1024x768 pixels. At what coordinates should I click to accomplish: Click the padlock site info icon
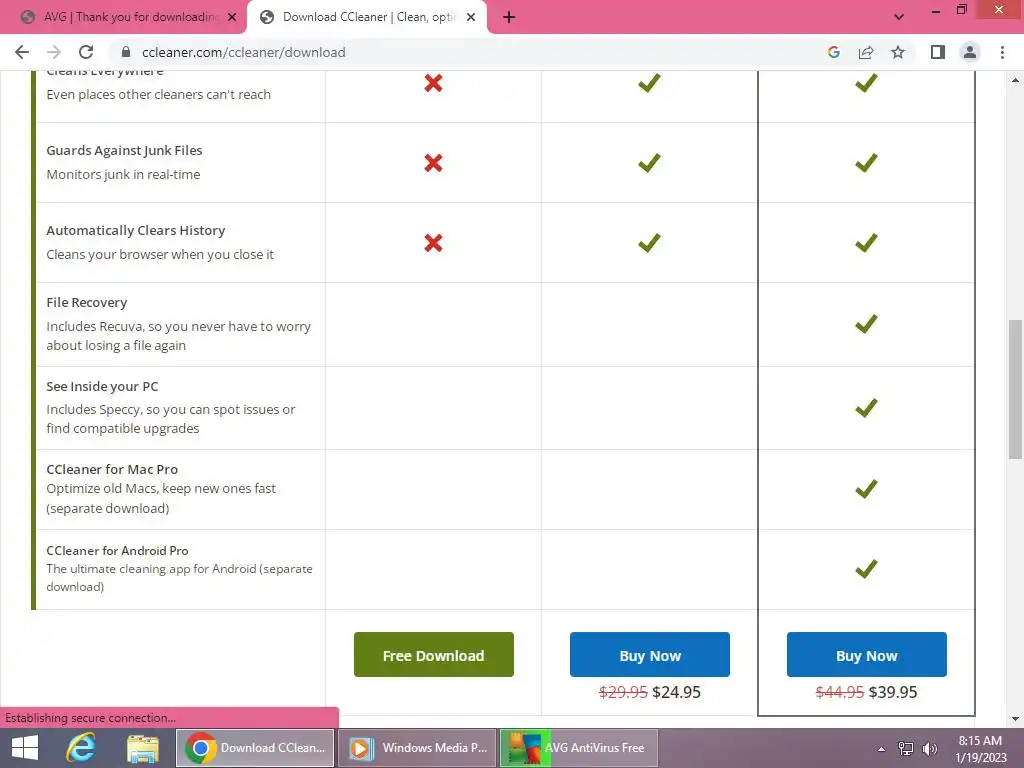tap(126, 52)
